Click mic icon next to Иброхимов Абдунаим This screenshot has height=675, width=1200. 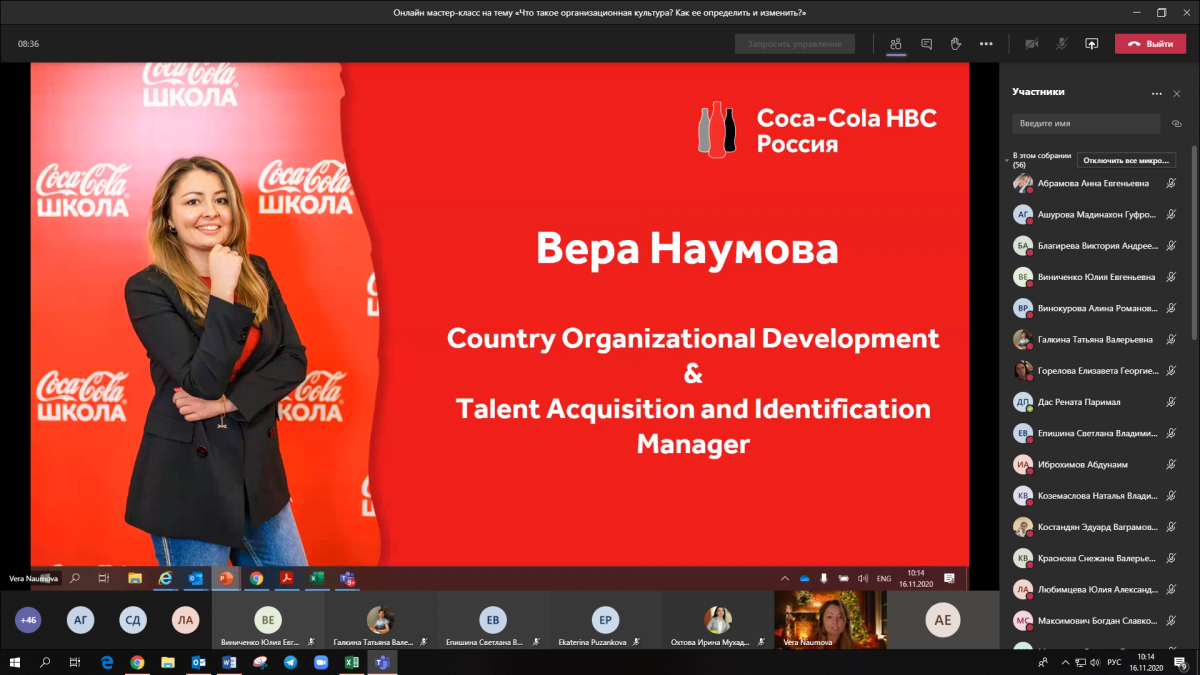[x=1171, y=464]
